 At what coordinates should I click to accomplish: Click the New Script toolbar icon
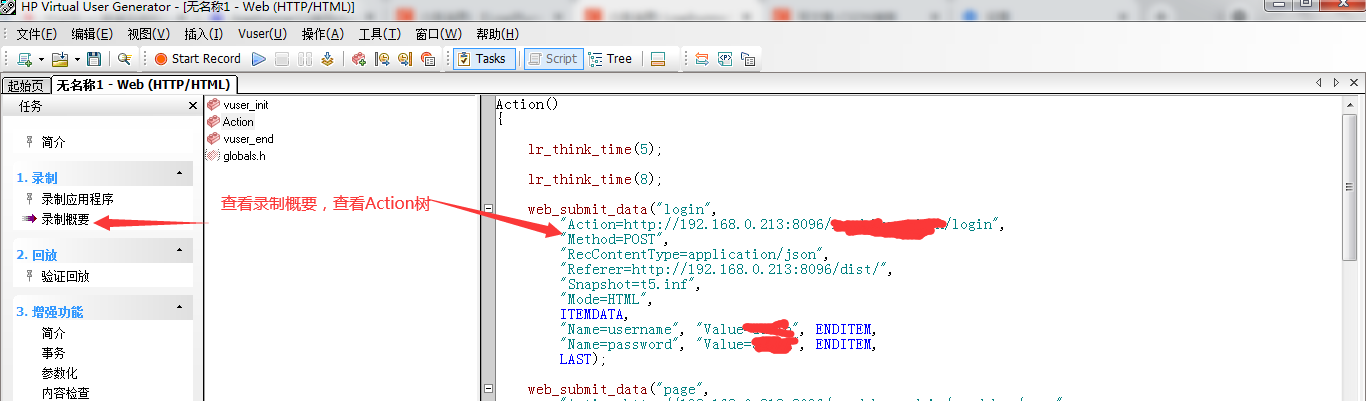tap(24, 59)
